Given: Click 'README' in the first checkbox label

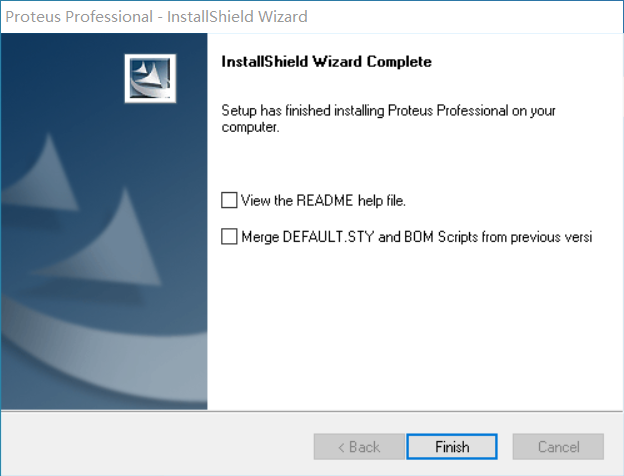Looking at the screenshot, I should (325, 200).
